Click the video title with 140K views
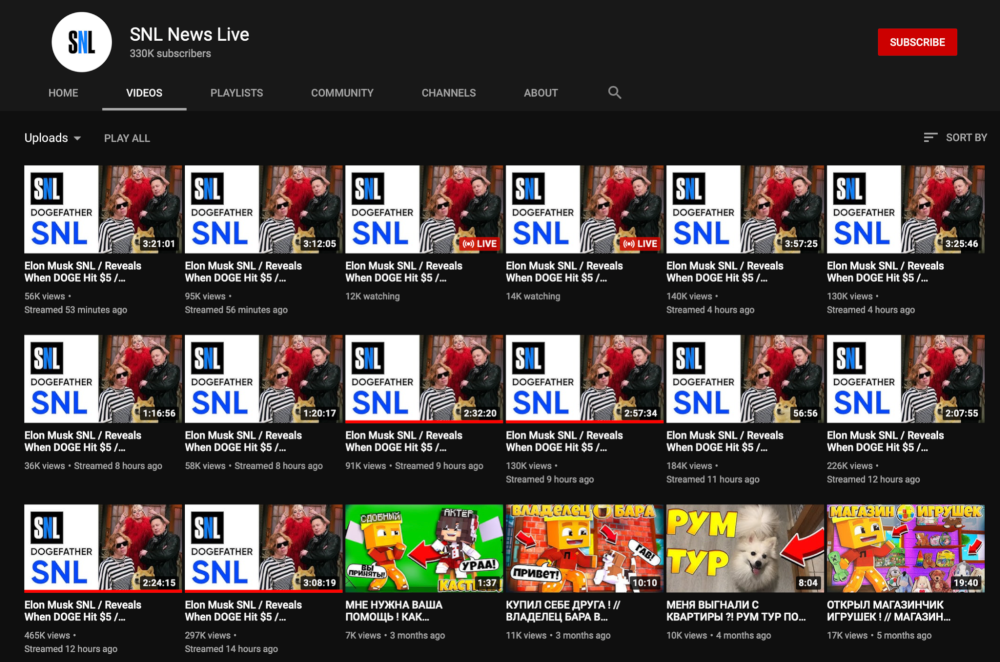 pyautogui.click(x=725, y=272)
